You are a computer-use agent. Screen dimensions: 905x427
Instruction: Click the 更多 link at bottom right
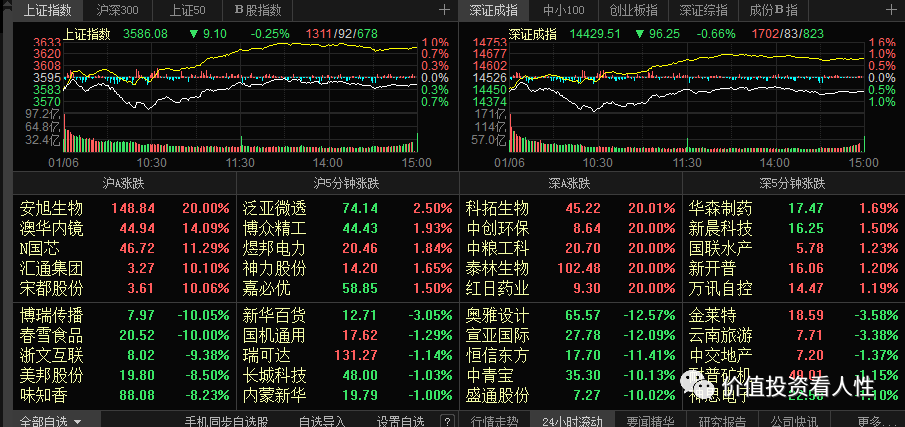click(x=876, y=421)
